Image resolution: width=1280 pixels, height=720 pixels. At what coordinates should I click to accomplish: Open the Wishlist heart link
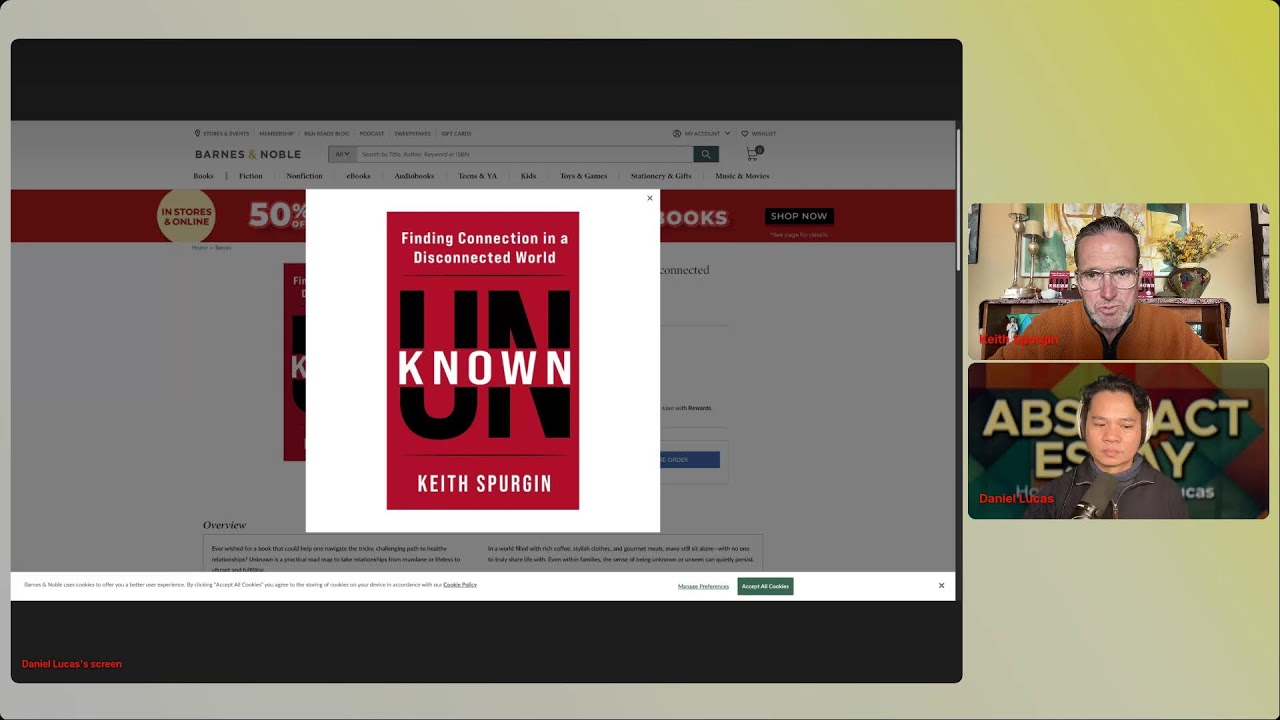pyautogui.click(x=758, y=133)
